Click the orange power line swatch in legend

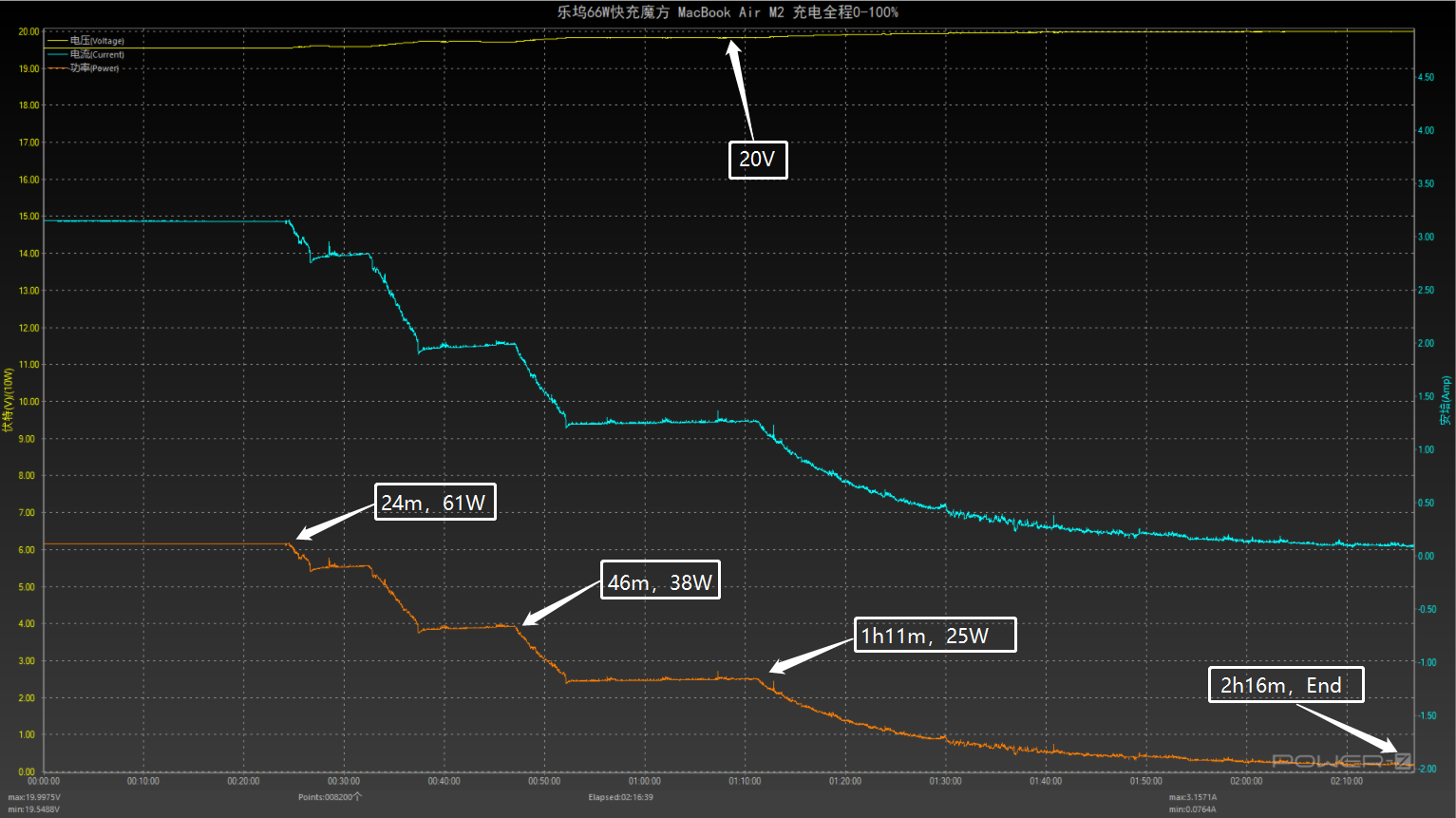point(57,67)
